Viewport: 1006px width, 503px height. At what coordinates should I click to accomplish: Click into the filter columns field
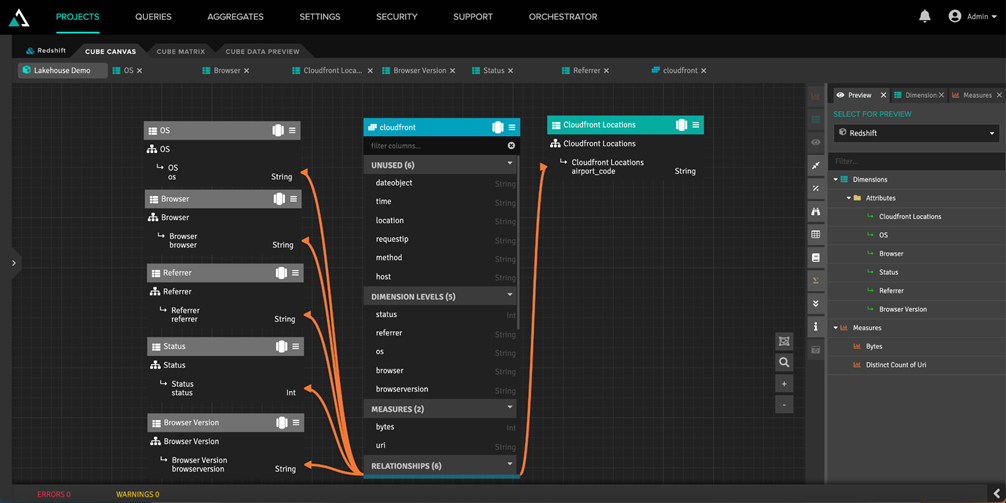point(436,146)
